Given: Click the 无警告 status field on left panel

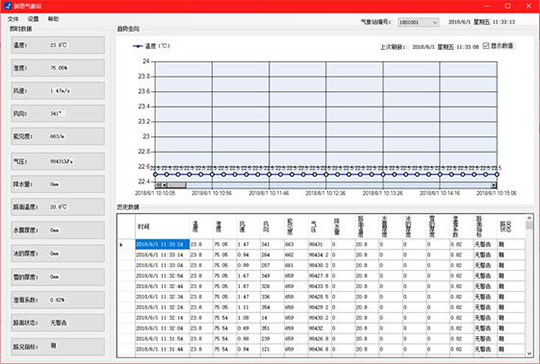Looking at the screenshot, I should click(58, 323).
